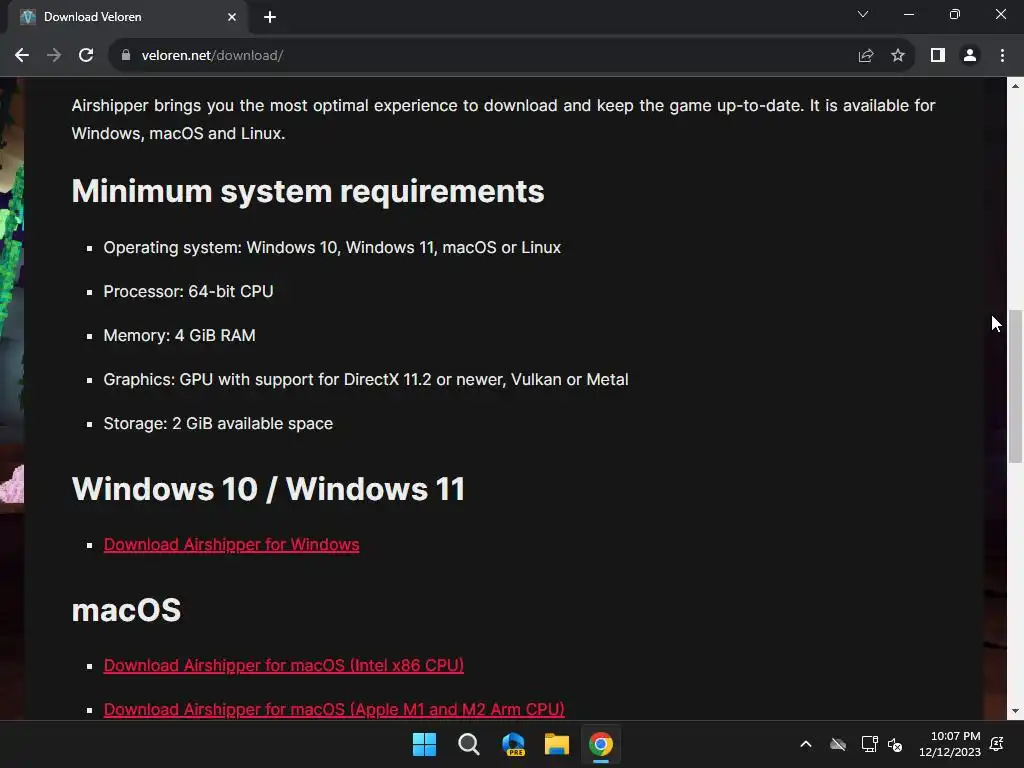Share this page using the share icon
The image size is (1024, 768).
tap(866, 56)
